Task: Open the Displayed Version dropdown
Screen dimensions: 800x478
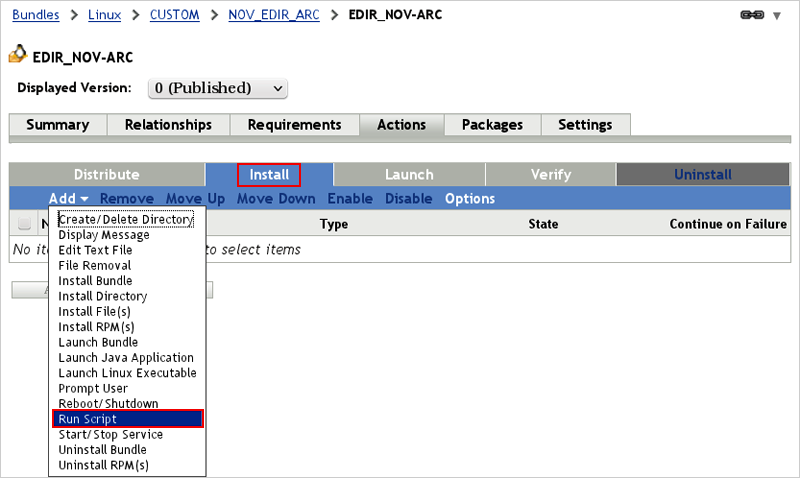Action: click(x=218, y=88)
